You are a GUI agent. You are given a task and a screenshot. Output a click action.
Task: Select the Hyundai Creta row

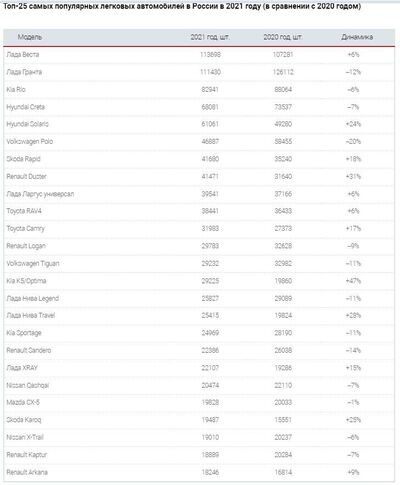199,107
